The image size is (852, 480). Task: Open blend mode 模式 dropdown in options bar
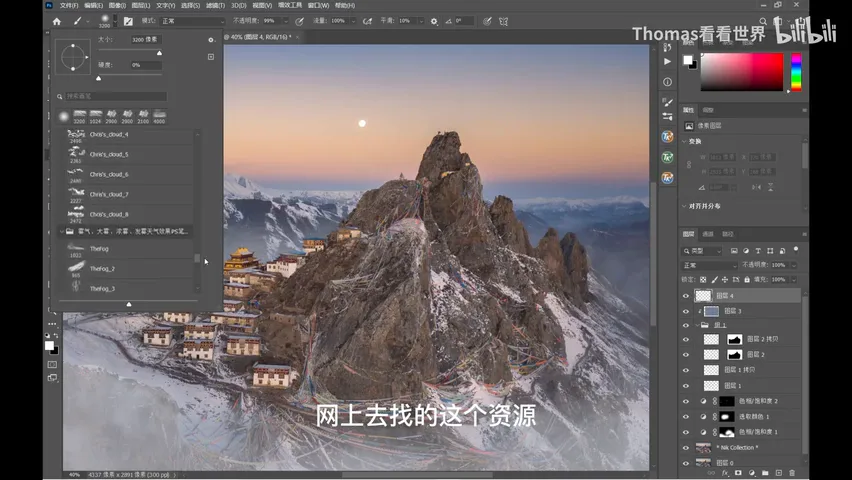click(192, 21)
